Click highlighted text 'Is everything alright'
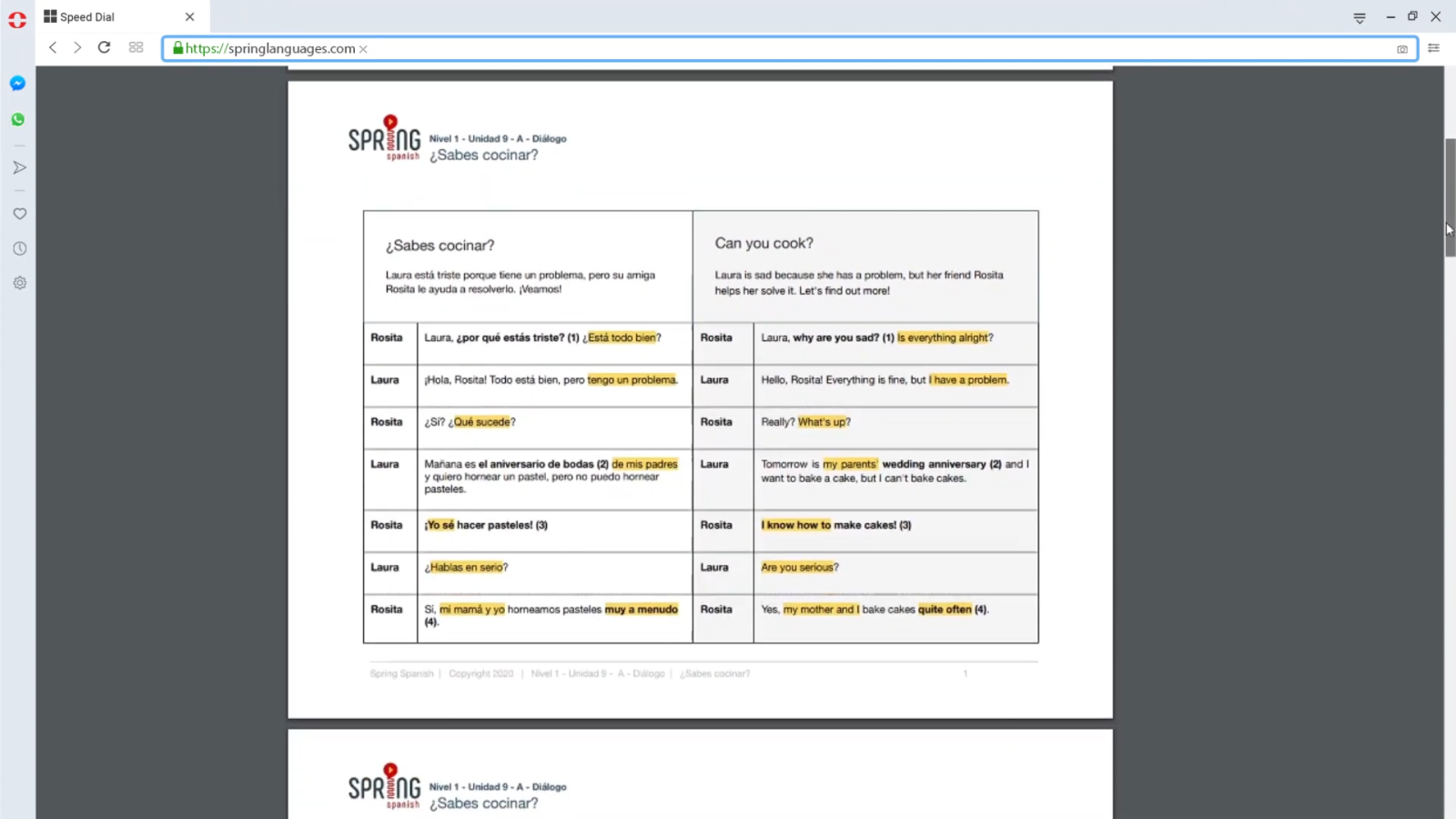1456x819 pixels. pos(943,338)
